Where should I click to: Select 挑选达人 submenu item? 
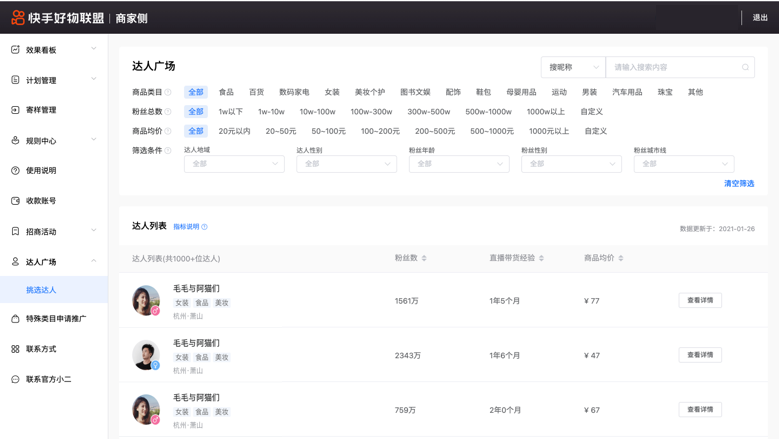coord(41,290)
